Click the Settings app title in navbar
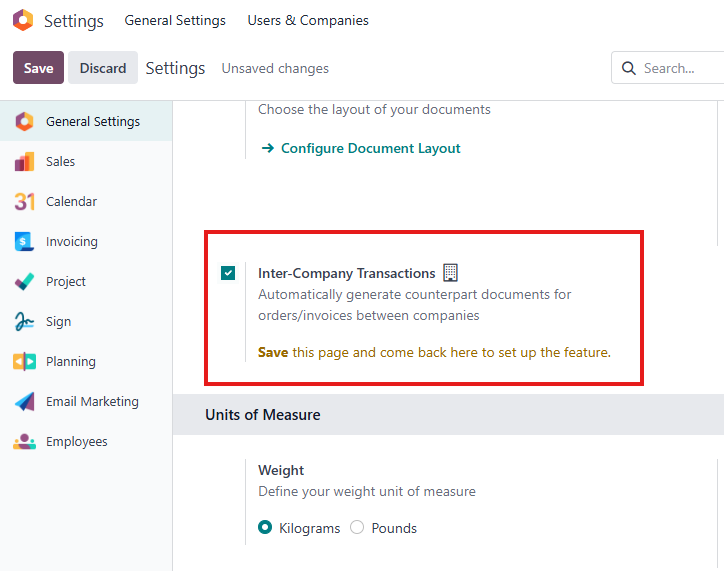This screenshot has width=724, height=571. 74,21
